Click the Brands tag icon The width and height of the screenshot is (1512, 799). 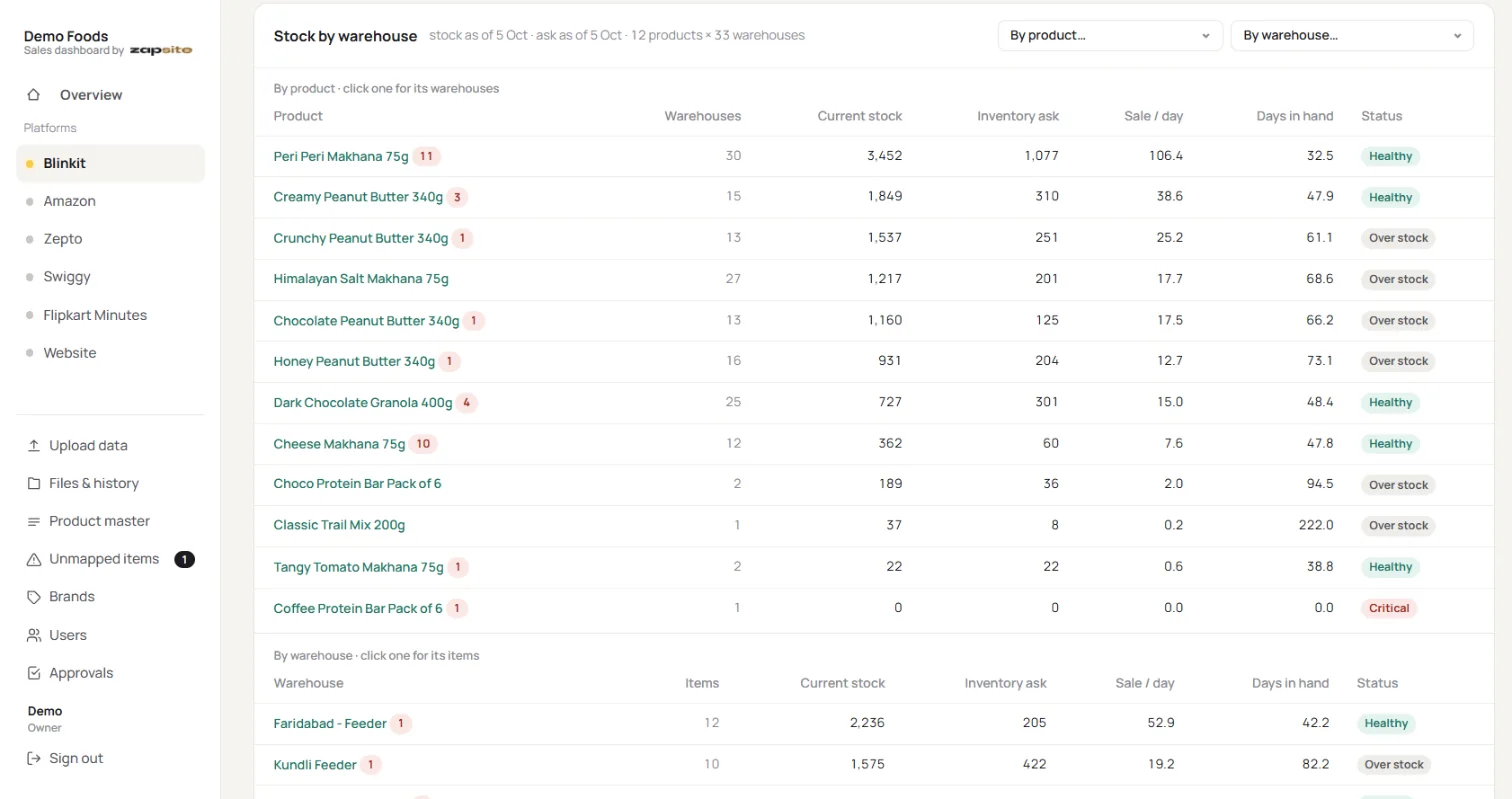coord(34,597)
